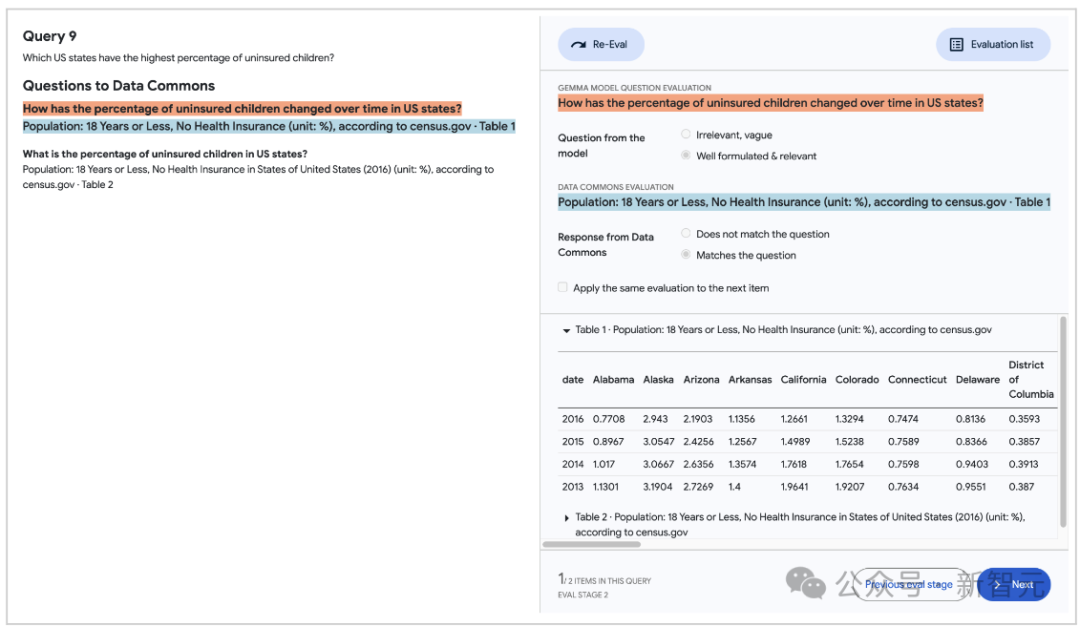This screenshot has height=627, width=1080.
Task: Select the "Irrelevant, vague" radio option
Action: [686, 134]
